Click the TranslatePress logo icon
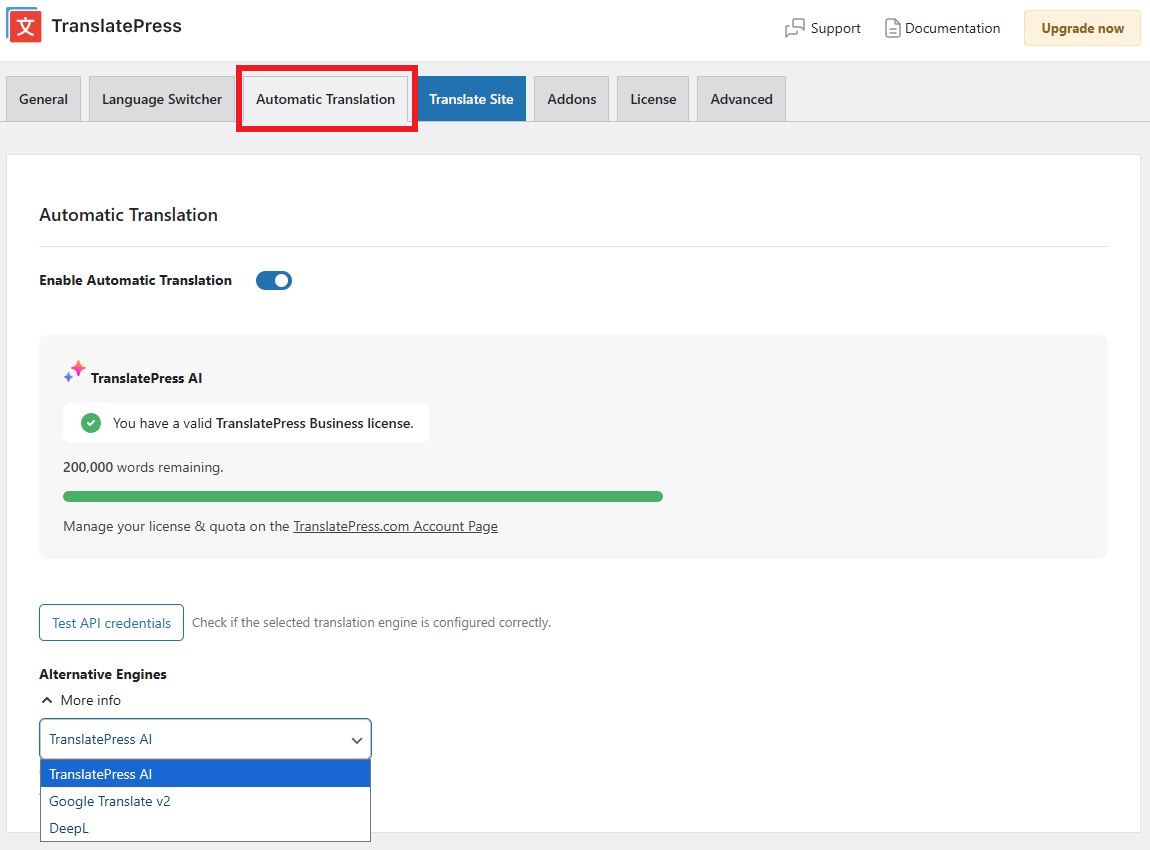The width and height of the screenshot is (1150, 850). 23,25
